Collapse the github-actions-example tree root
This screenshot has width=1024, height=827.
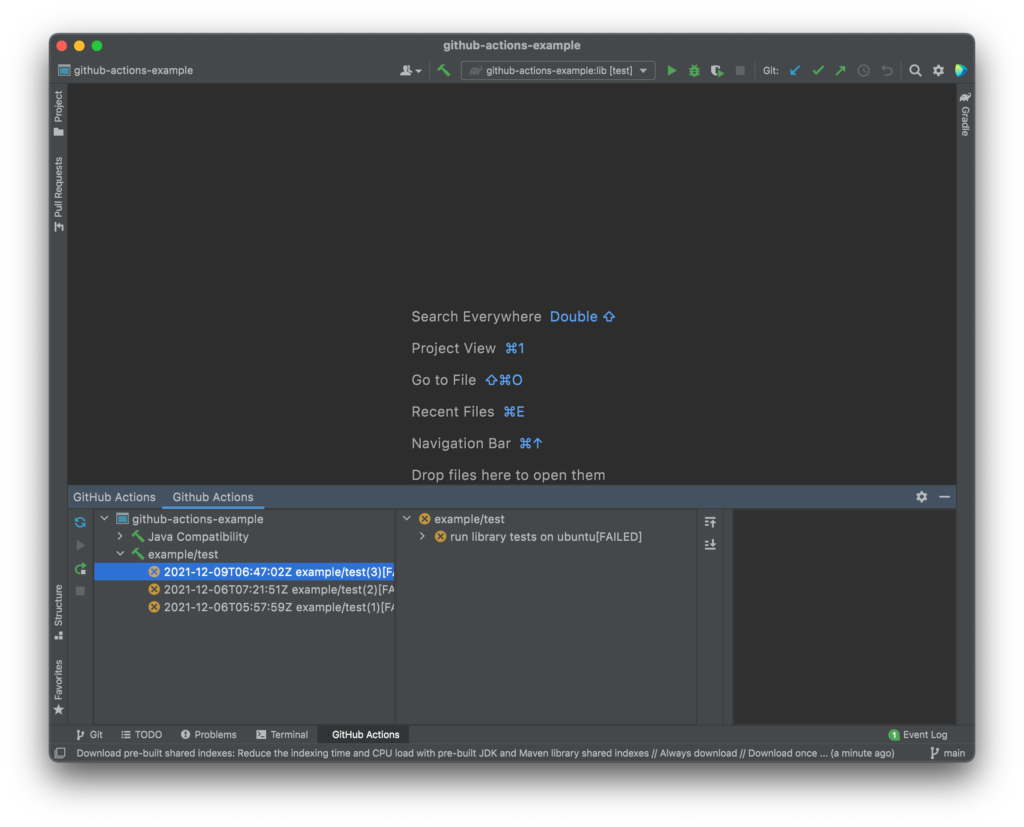click(x=104, y=519)
